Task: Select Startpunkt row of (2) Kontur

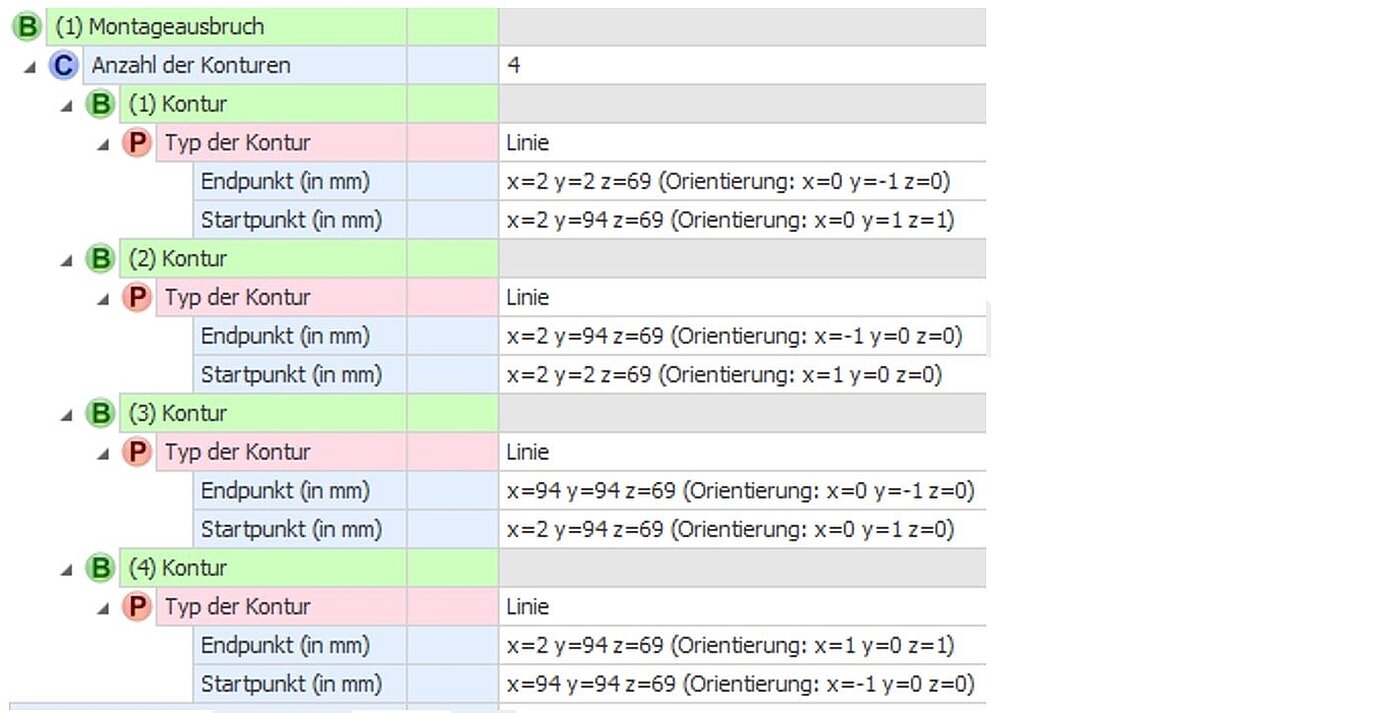Action: pos(590,375)
